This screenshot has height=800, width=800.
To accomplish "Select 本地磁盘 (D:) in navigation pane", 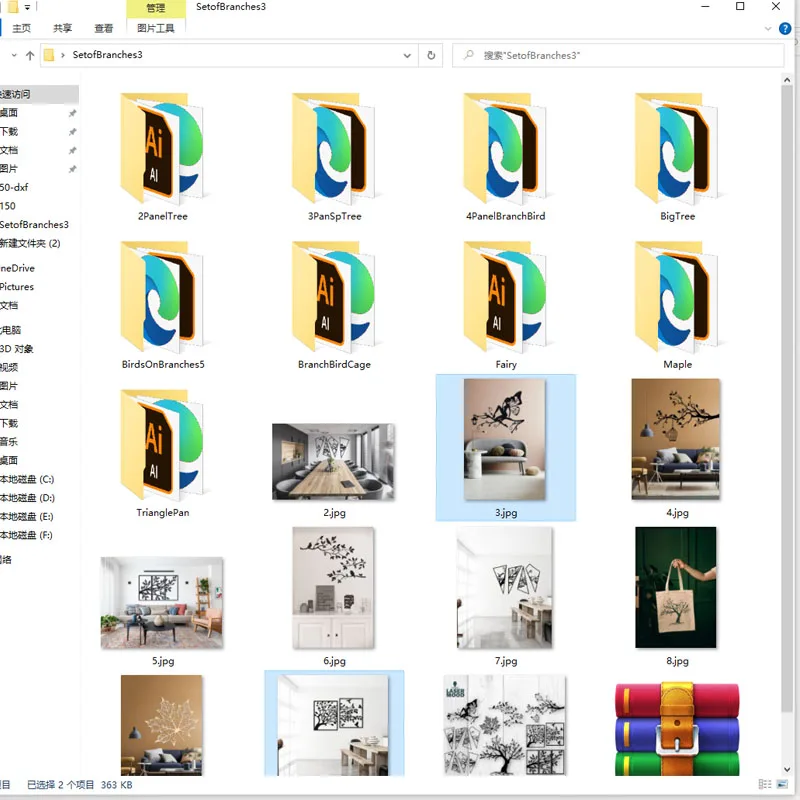I will [27, 498].
